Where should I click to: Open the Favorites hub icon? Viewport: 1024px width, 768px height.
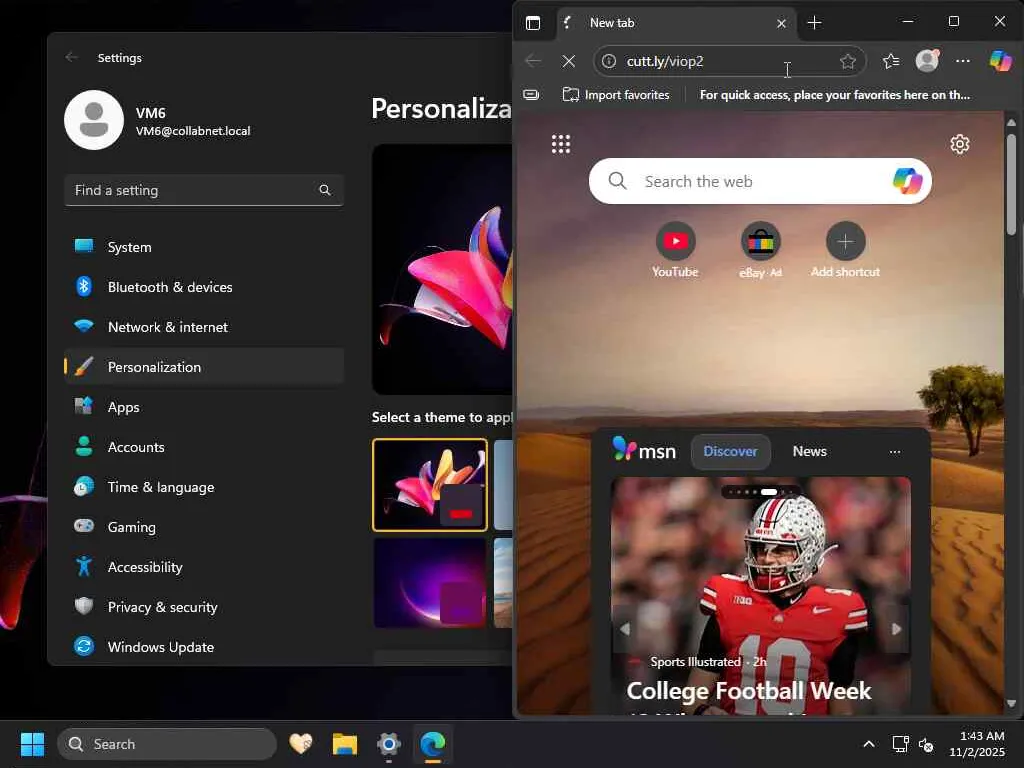[x=891, y=61]
